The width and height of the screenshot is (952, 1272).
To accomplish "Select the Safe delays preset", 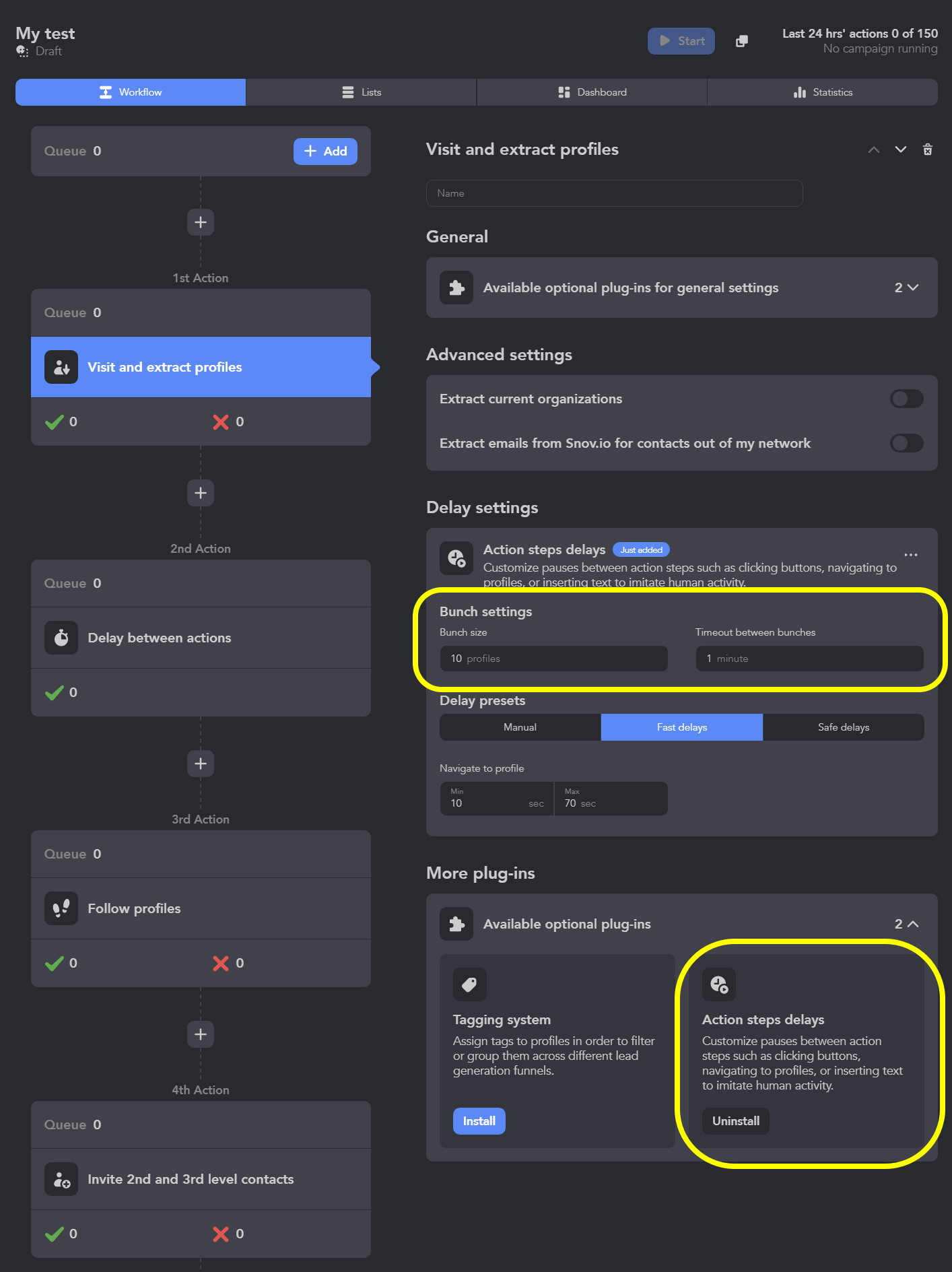I will pyautogui.click(x=843, y=727).
